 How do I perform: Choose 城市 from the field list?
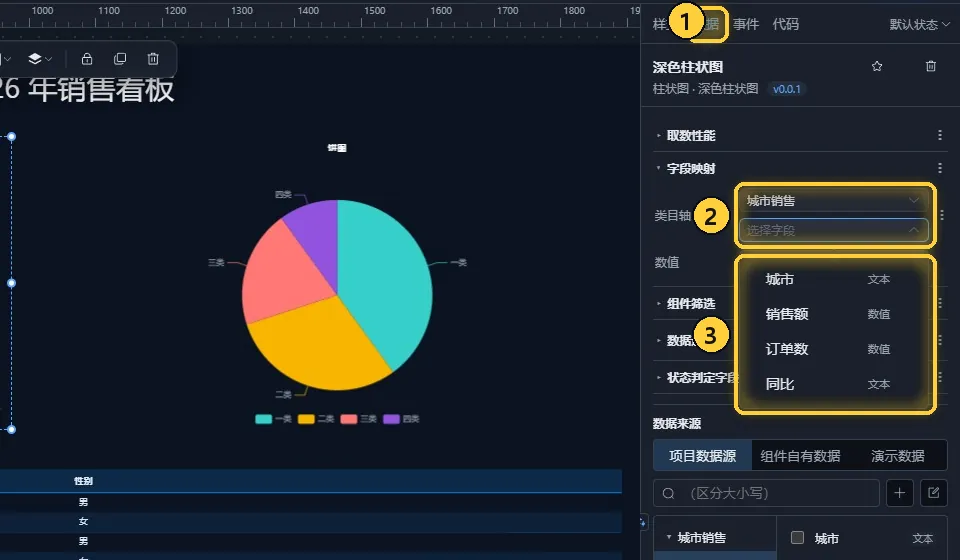(833, 279)
